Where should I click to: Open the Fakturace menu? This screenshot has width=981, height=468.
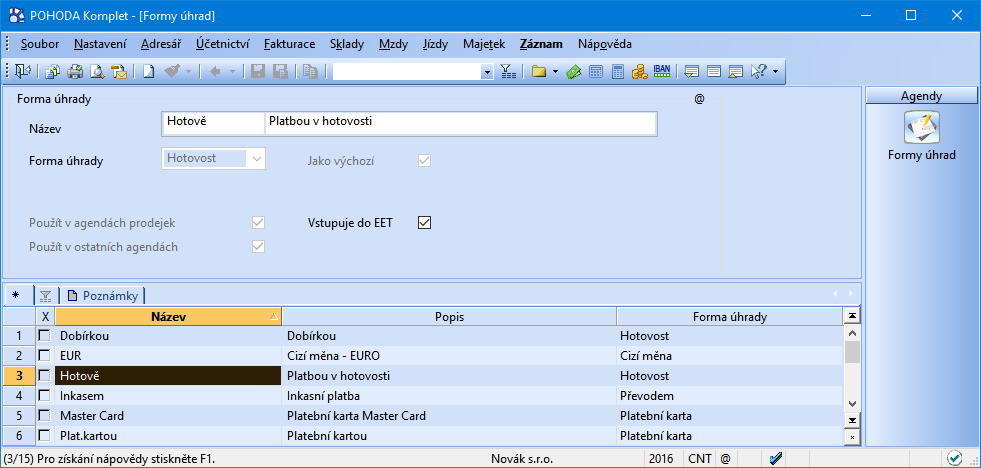[289, 44]
